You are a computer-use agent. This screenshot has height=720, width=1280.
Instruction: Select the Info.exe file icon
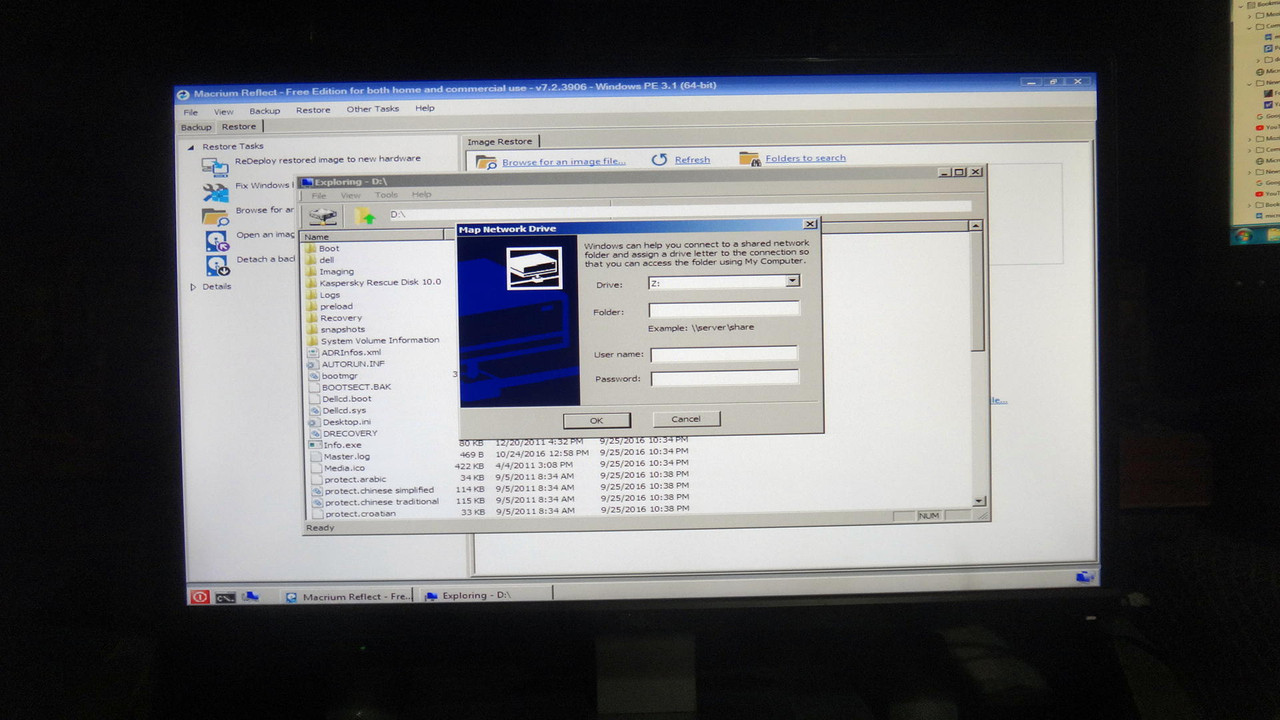[314, 445]
